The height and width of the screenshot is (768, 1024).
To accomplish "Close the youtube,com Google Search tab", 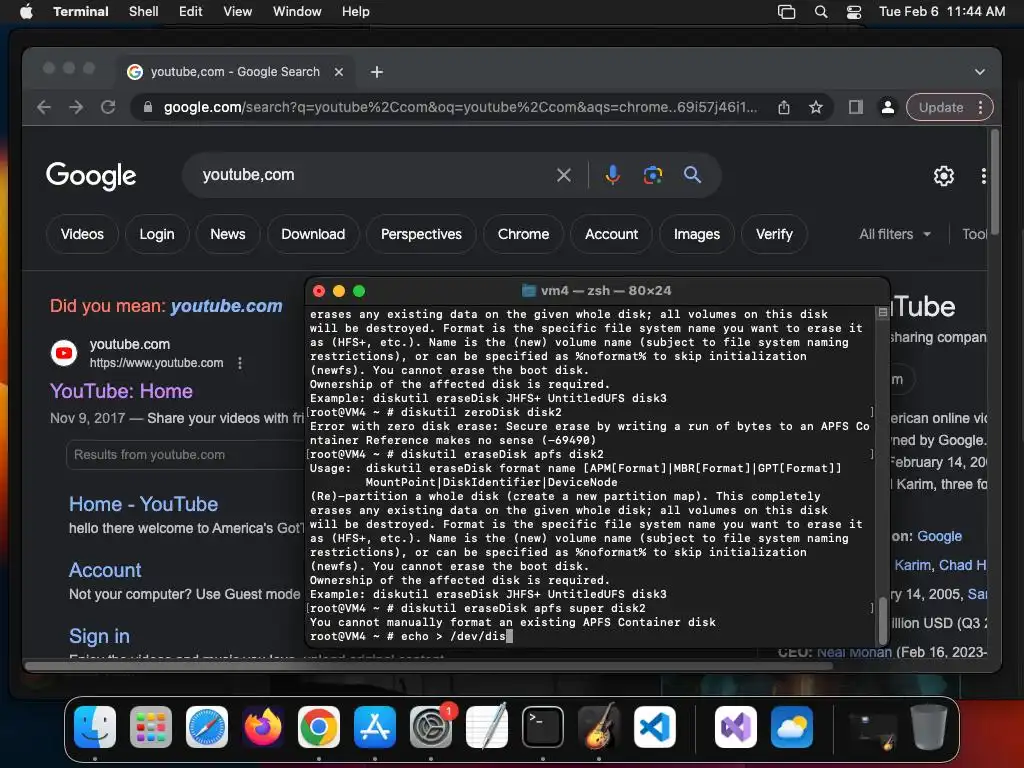I will 338,72.
